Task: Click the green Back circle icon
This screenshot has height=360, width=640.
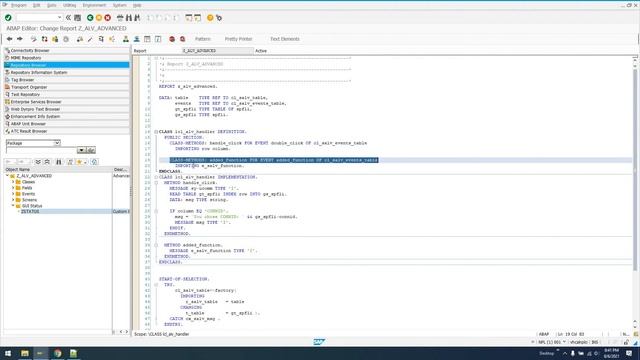Action: tap(90, 18)
